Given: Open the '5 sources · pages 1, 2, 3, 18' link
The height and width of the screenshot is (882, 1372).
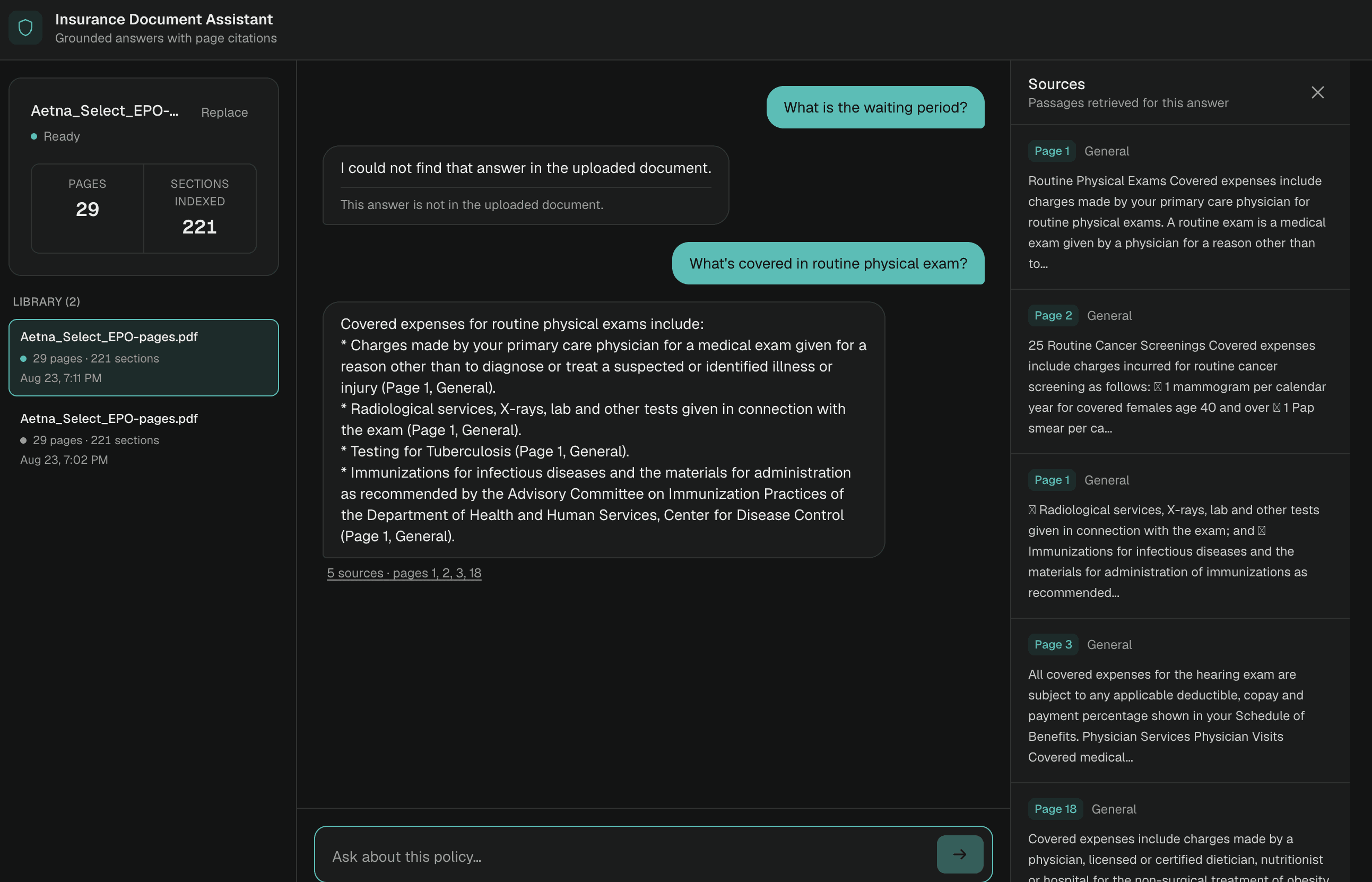Looking at the screenshot, I should coord(404,573).
